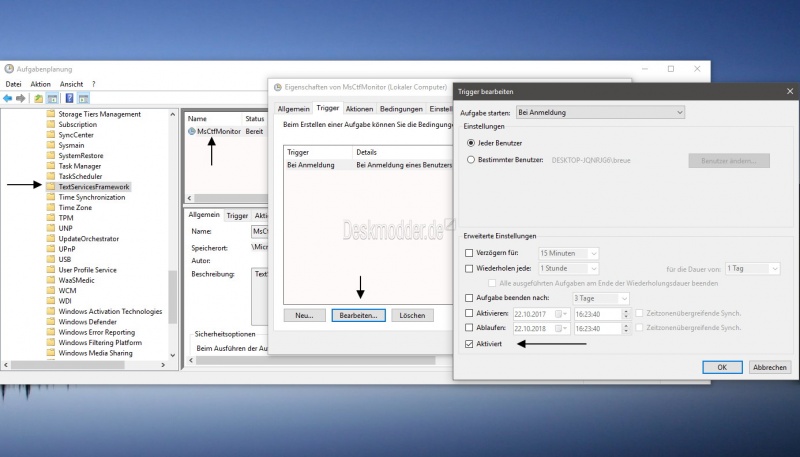
Task: Click the Ablaufen time 16:23:40 spinner
Action: click(626, 328)
